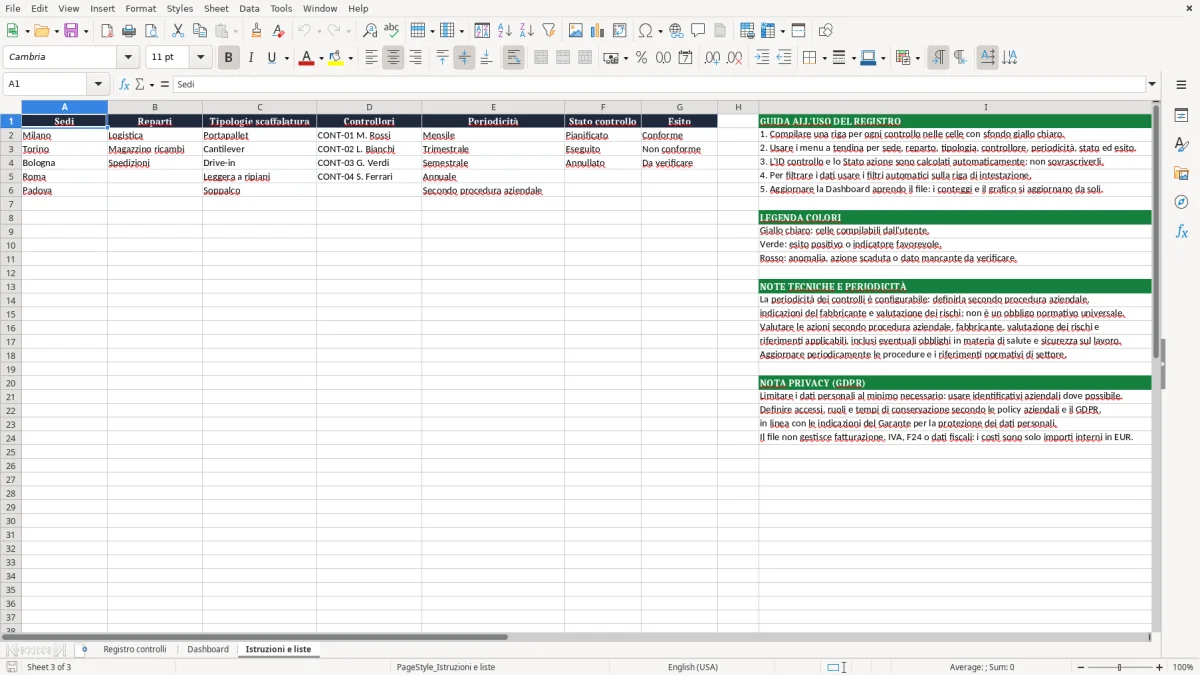Screen dimensions: 1200x675
Task: Open the Styles menu
Action: click(x=180, y=8)
